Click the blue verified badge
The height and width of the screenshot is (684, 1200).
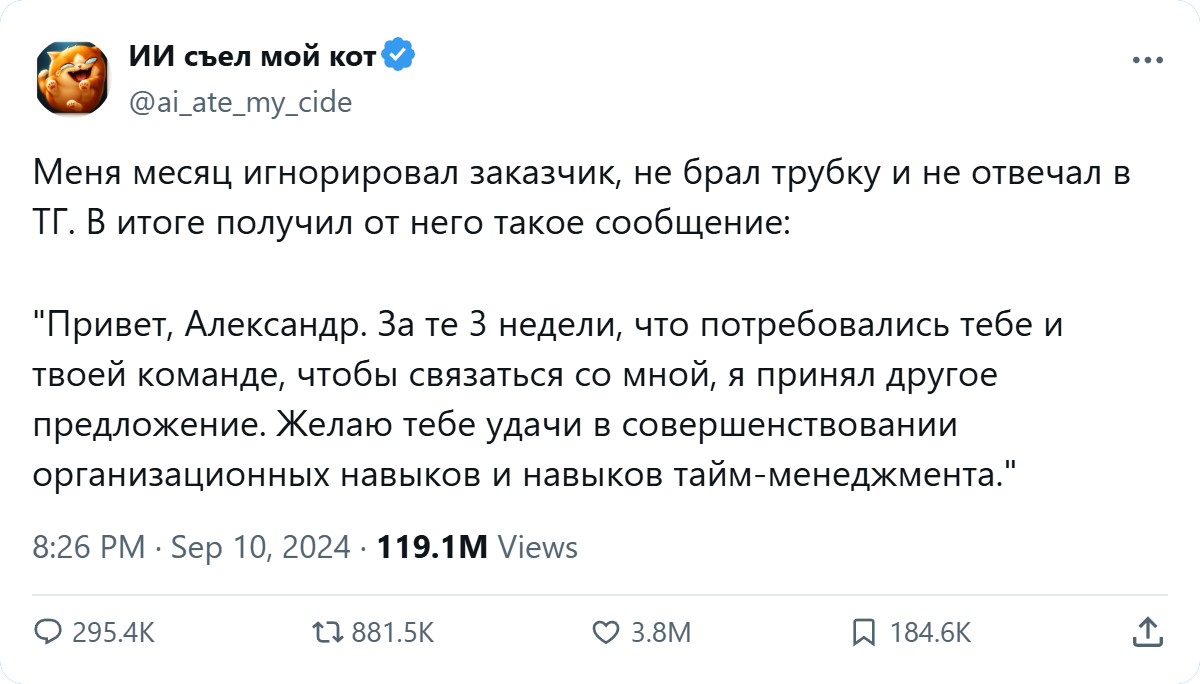[x=399, y=57]
